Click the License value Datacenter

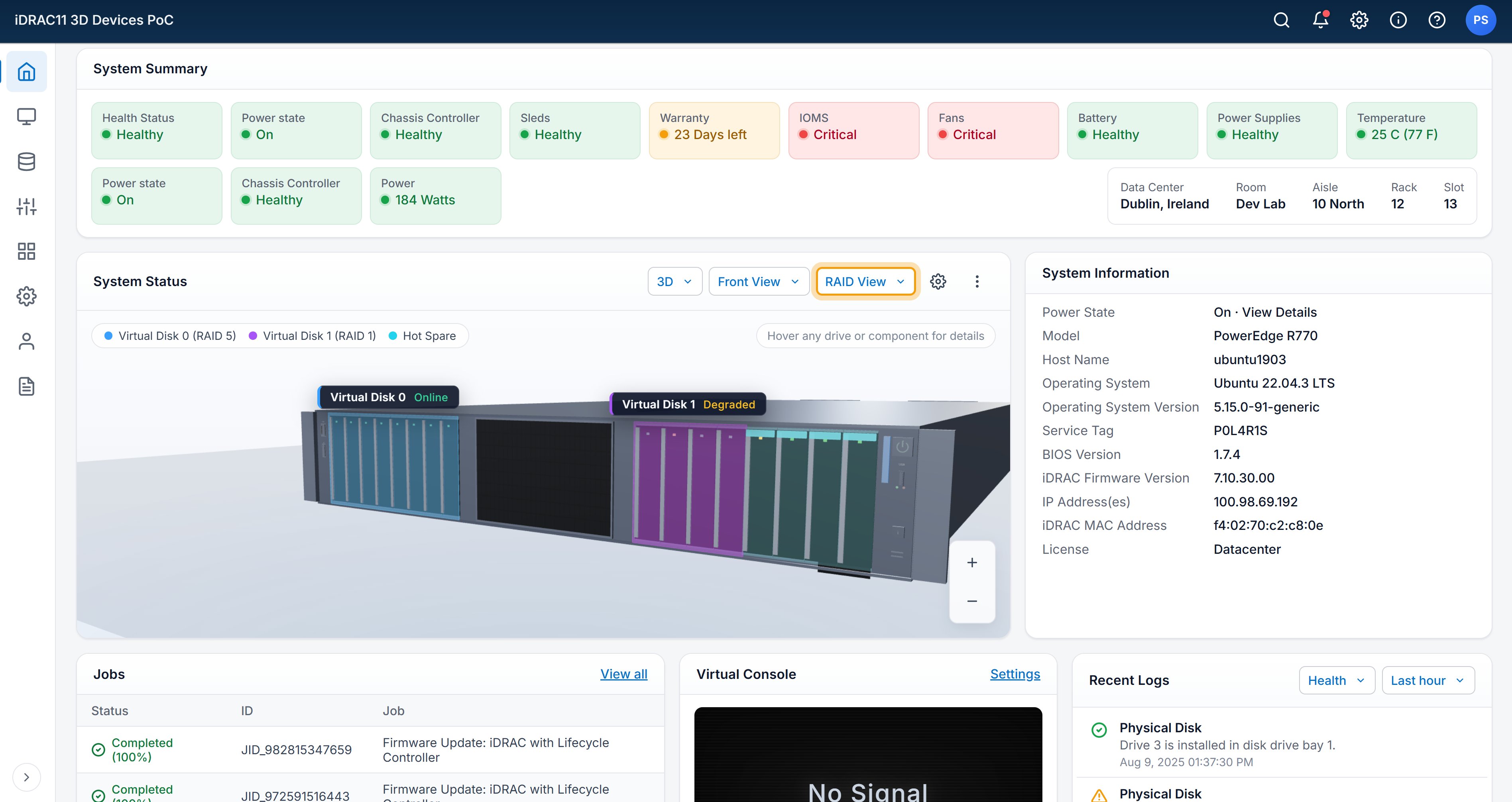[1247, 549]
